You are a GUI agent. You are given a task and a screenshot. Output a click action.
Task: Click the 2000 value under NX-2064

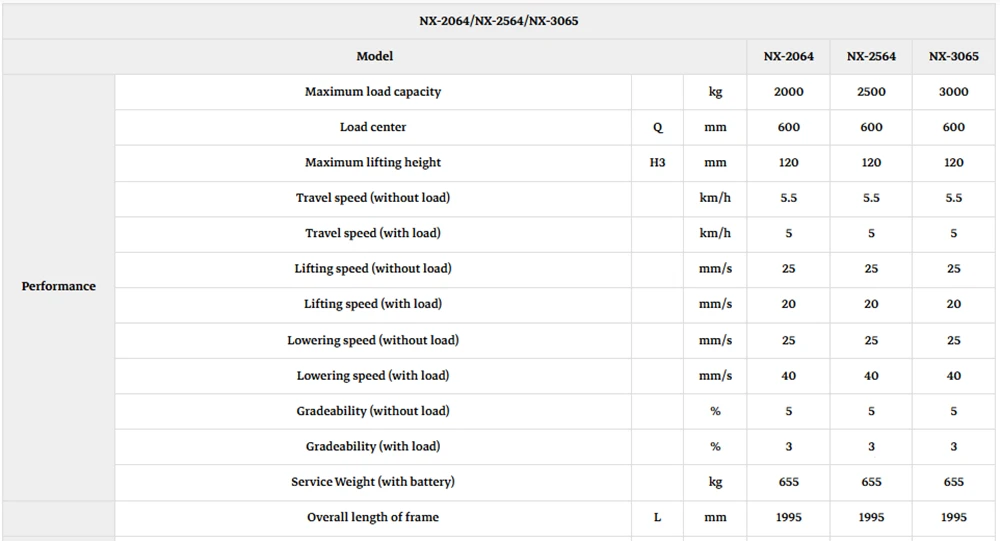pos(788,92)
